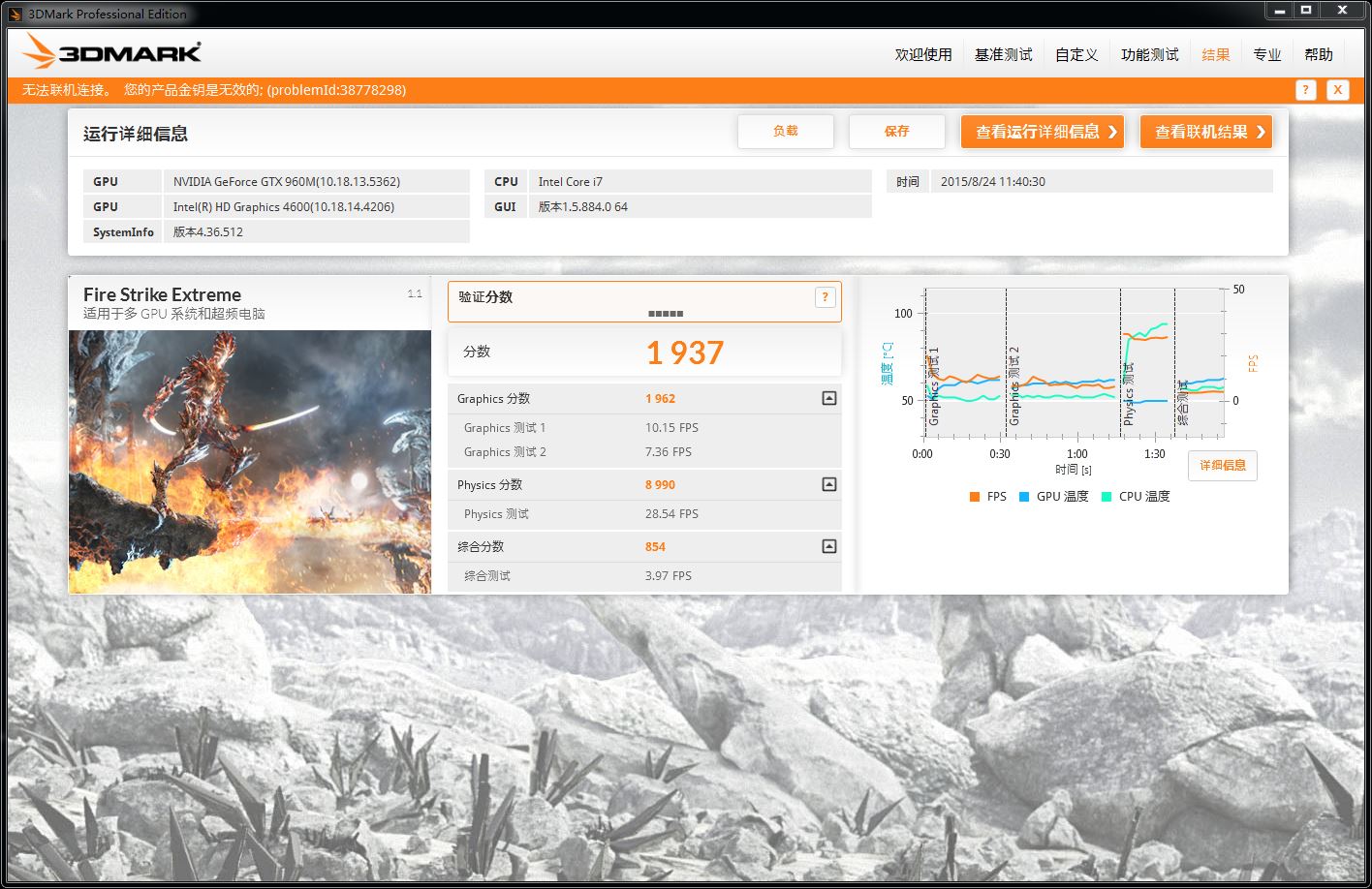This screenshot has height=889, width=1372.
Task: Click the Graphics score value 1 962
Action: (x=660, y=399)
